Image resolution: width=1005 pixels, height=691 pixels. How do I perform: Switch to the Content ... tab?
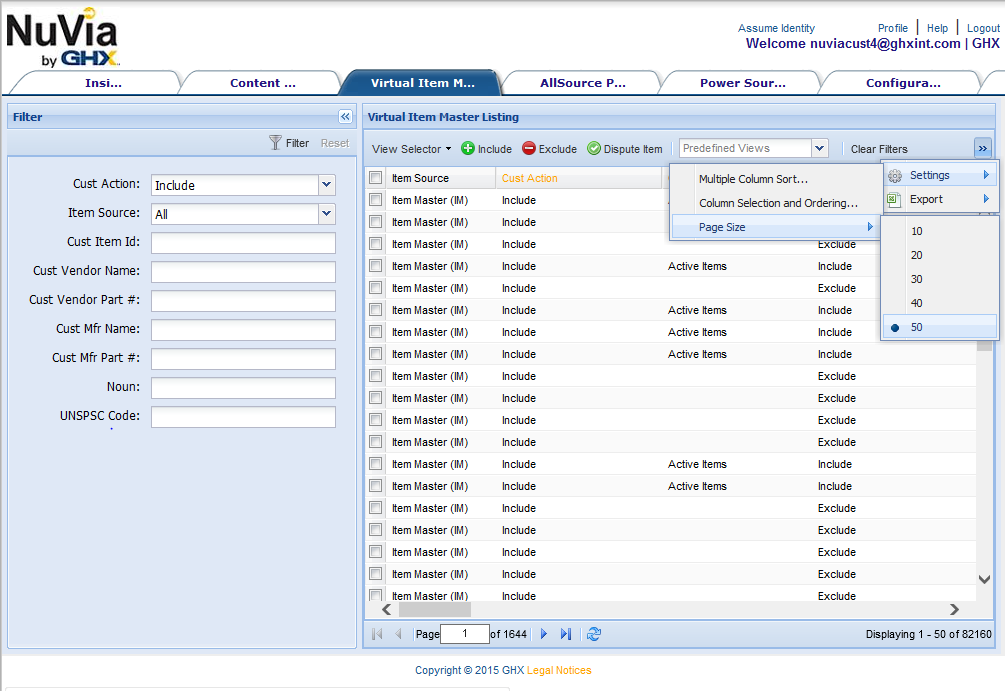(263, 83)
